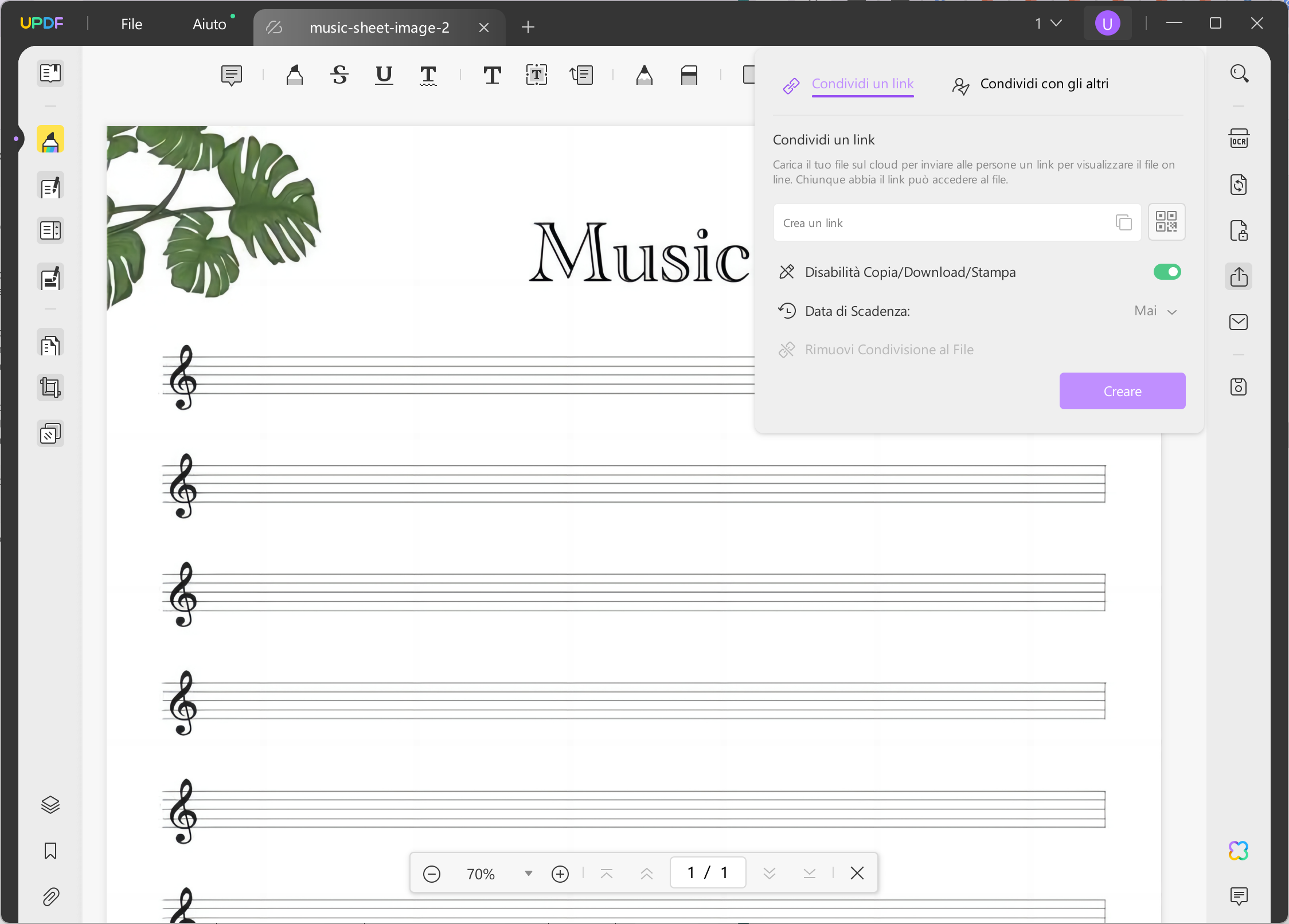Open the Attachments paperclip icon
1289x924 pixels.
pyautogui.click(x=50, y=896)
